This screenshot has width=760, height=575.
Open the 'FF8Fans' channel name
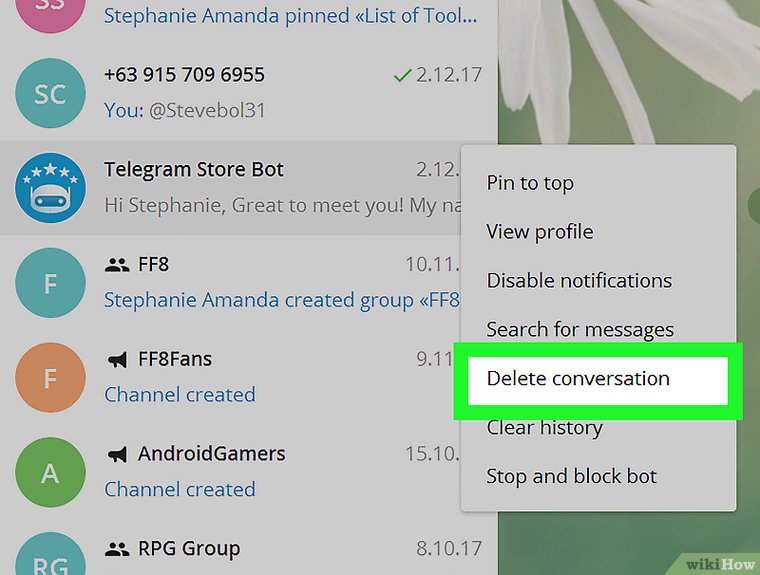point(175,360)
